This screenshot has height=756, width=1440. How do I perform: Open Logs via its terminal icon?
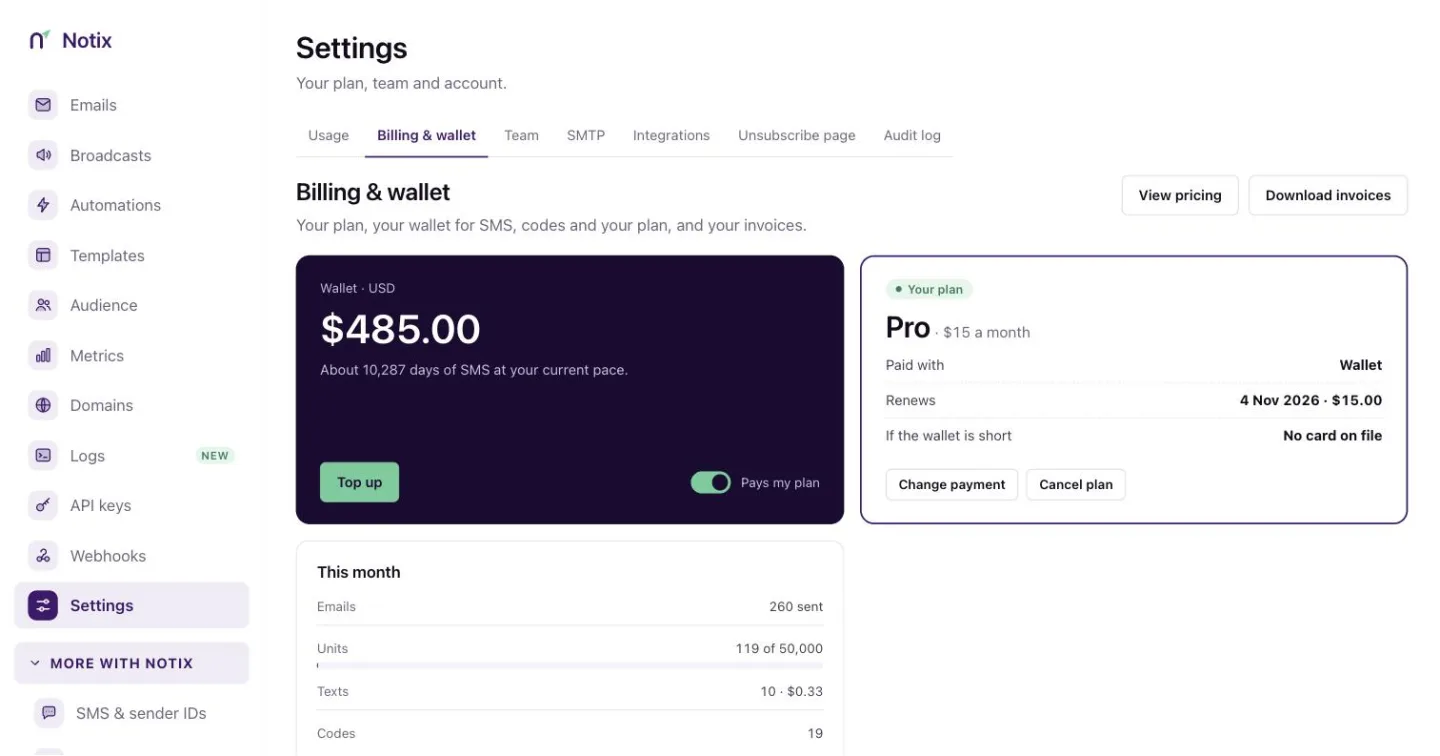43,455
